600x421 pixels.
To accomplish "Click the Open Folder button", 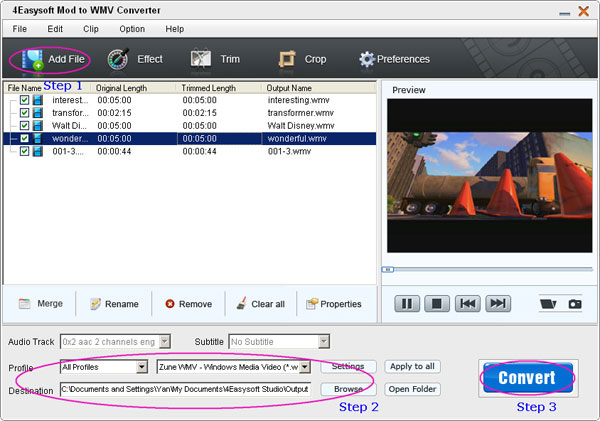I will [412, 389].
